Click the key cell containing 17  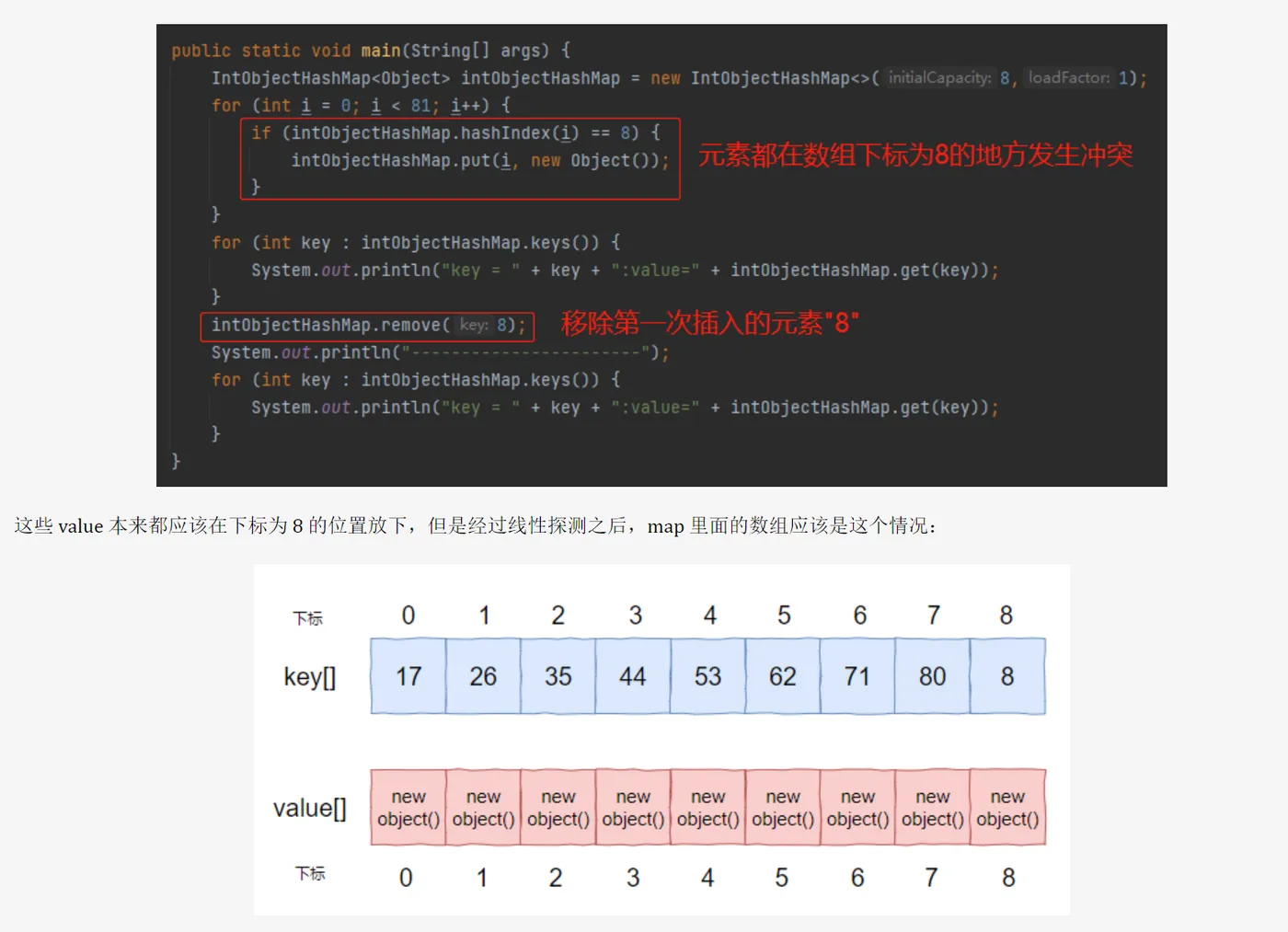[408, 676]
